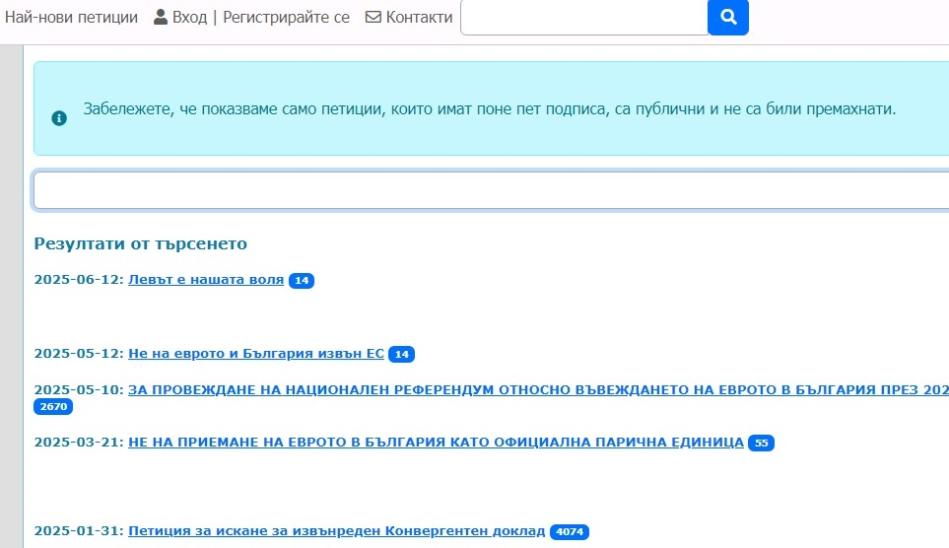This screenshot has width=949, height=548.
Task: Open petition ЗА ПРОВЕЖДАНЕ НА НАЦИОНАЛЕН РЕФЕРЕНДУМ
Action: point(538,390)
